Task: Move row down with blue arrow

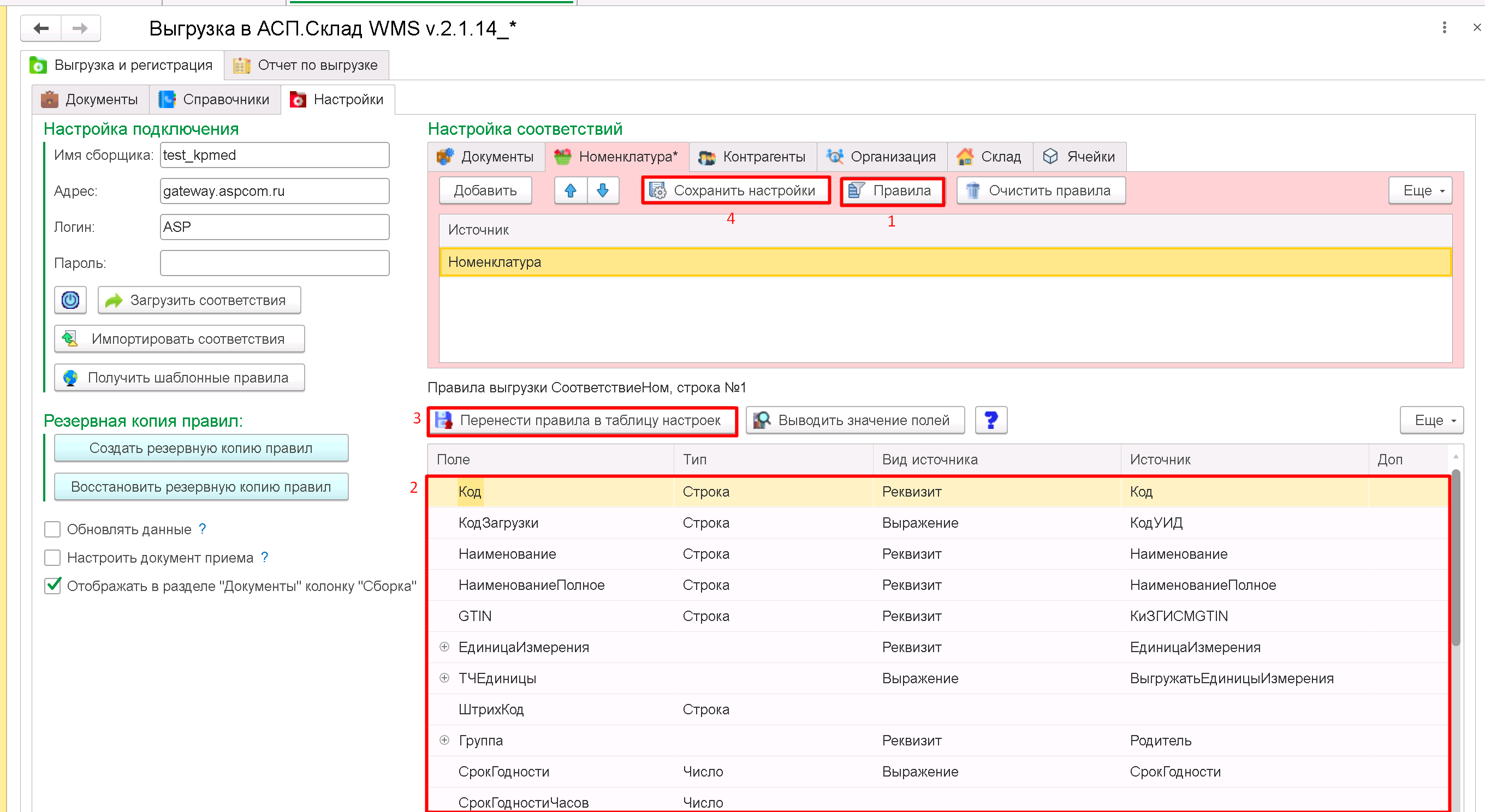Action: tap(603, 190)
